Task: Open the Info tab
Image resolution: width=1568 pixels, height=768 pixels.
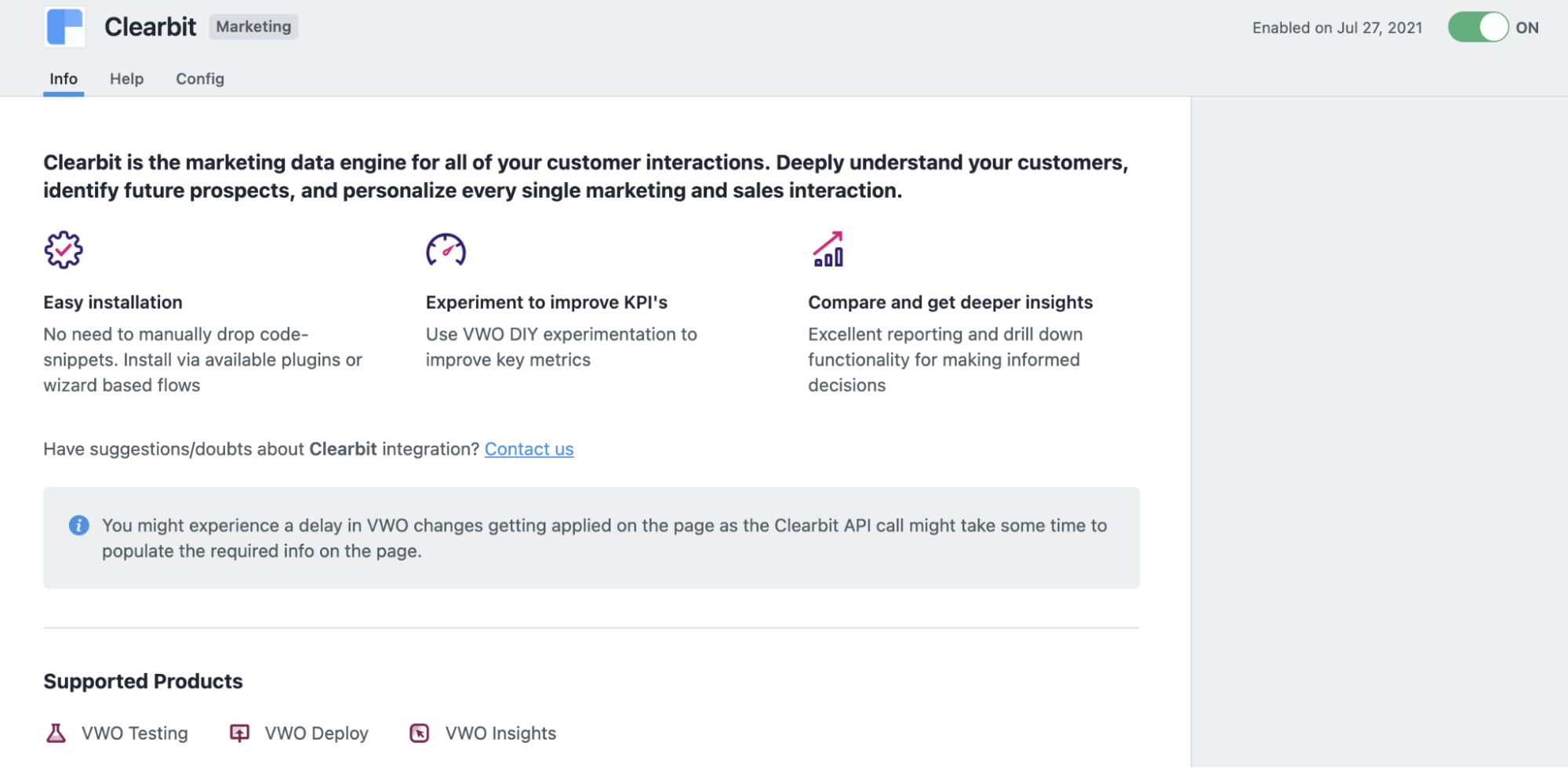Action: tap(64, 78)
